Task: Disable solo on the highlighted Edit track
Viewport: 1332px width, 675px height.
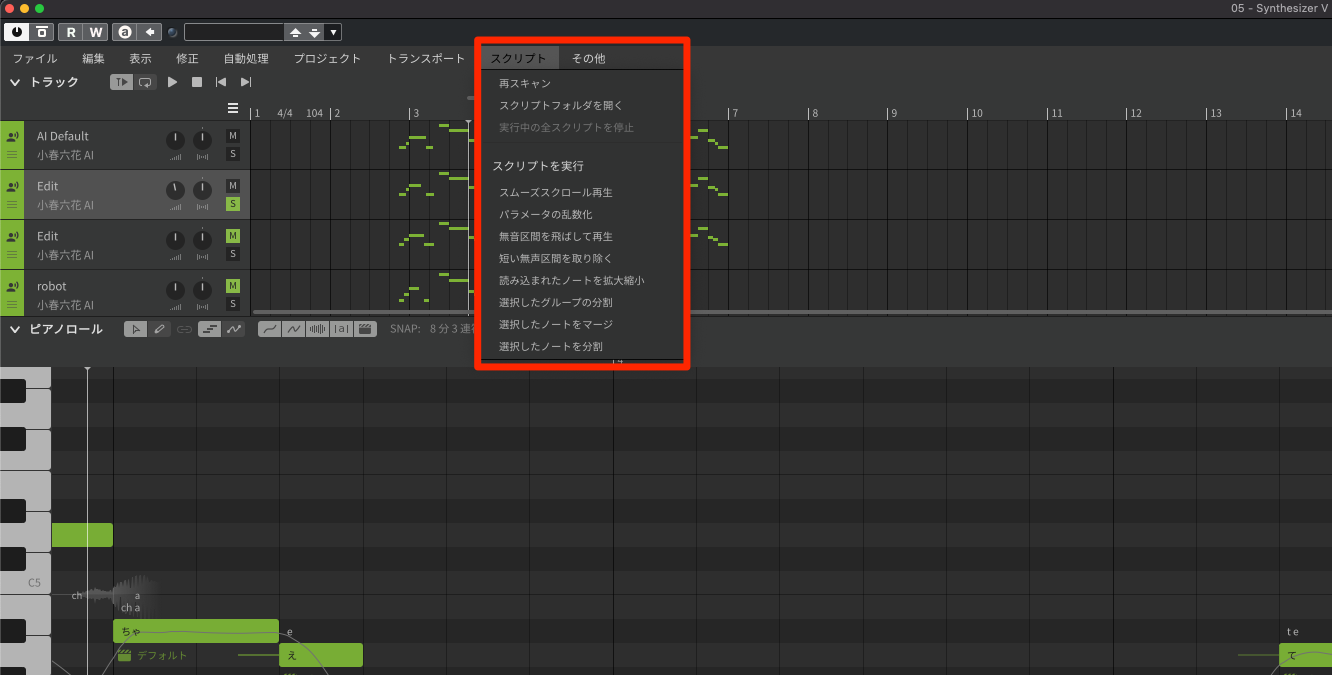Action: 233,204
